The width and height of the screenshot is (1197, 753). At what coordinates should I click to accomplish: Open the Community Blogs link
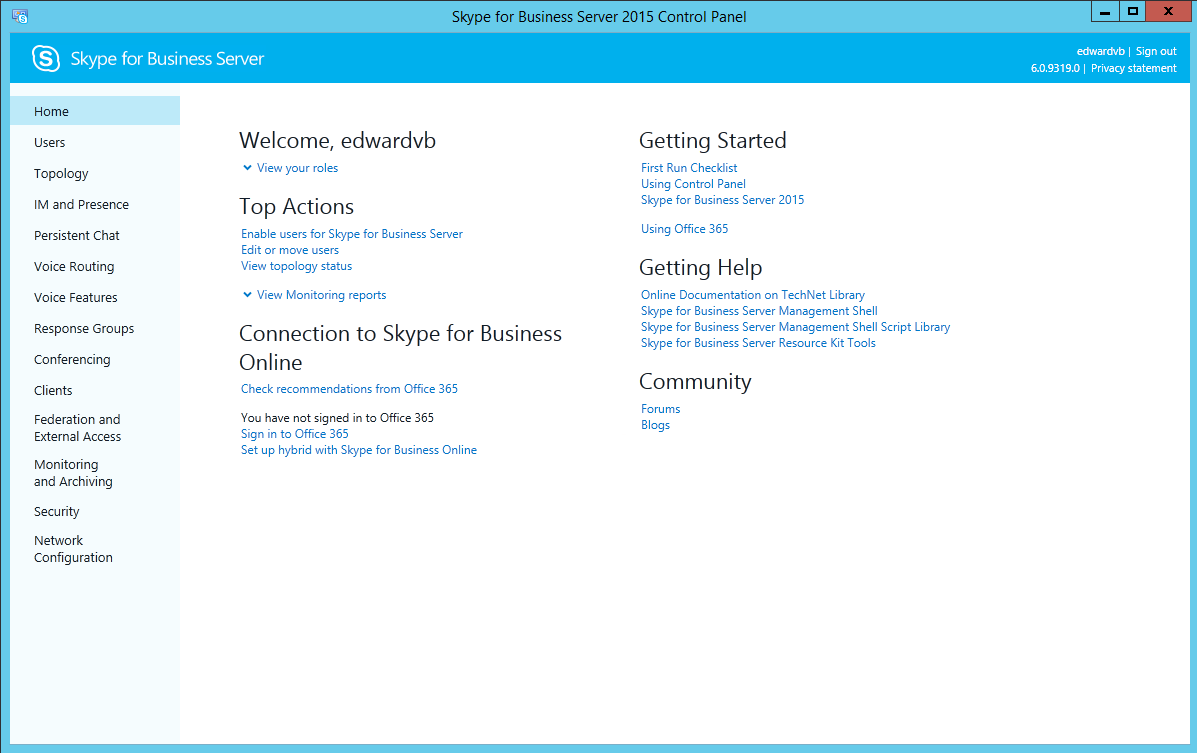tap(656, 425)
